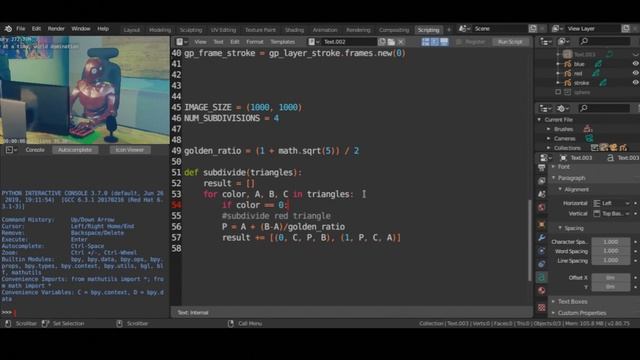Switch to the Layout workspace tab
This screenshot has height=360, width=640.
click(x=131, y=30)
